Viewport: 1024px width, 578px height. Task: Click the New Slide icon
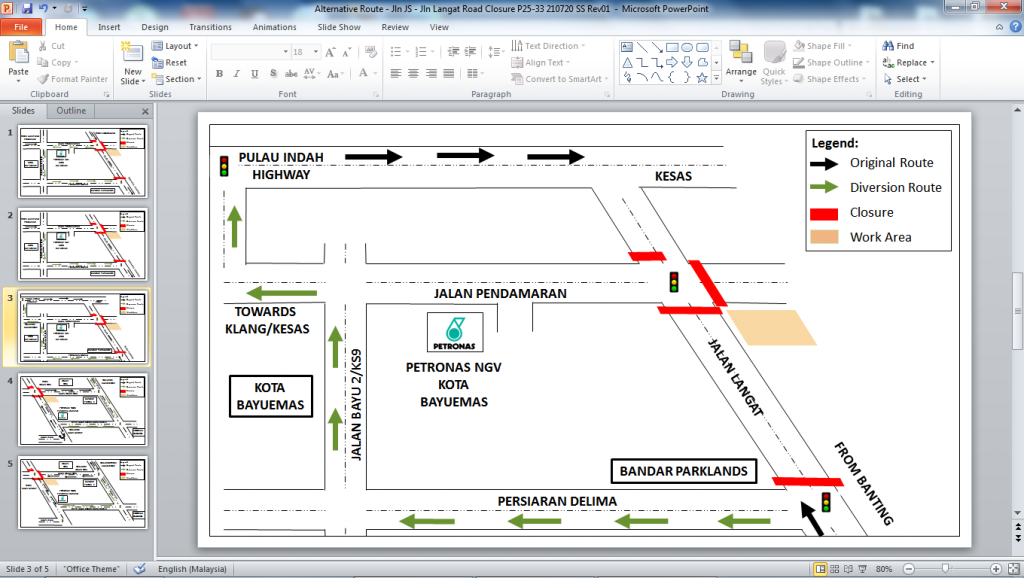pyautogui.click(x=132, y=55)
